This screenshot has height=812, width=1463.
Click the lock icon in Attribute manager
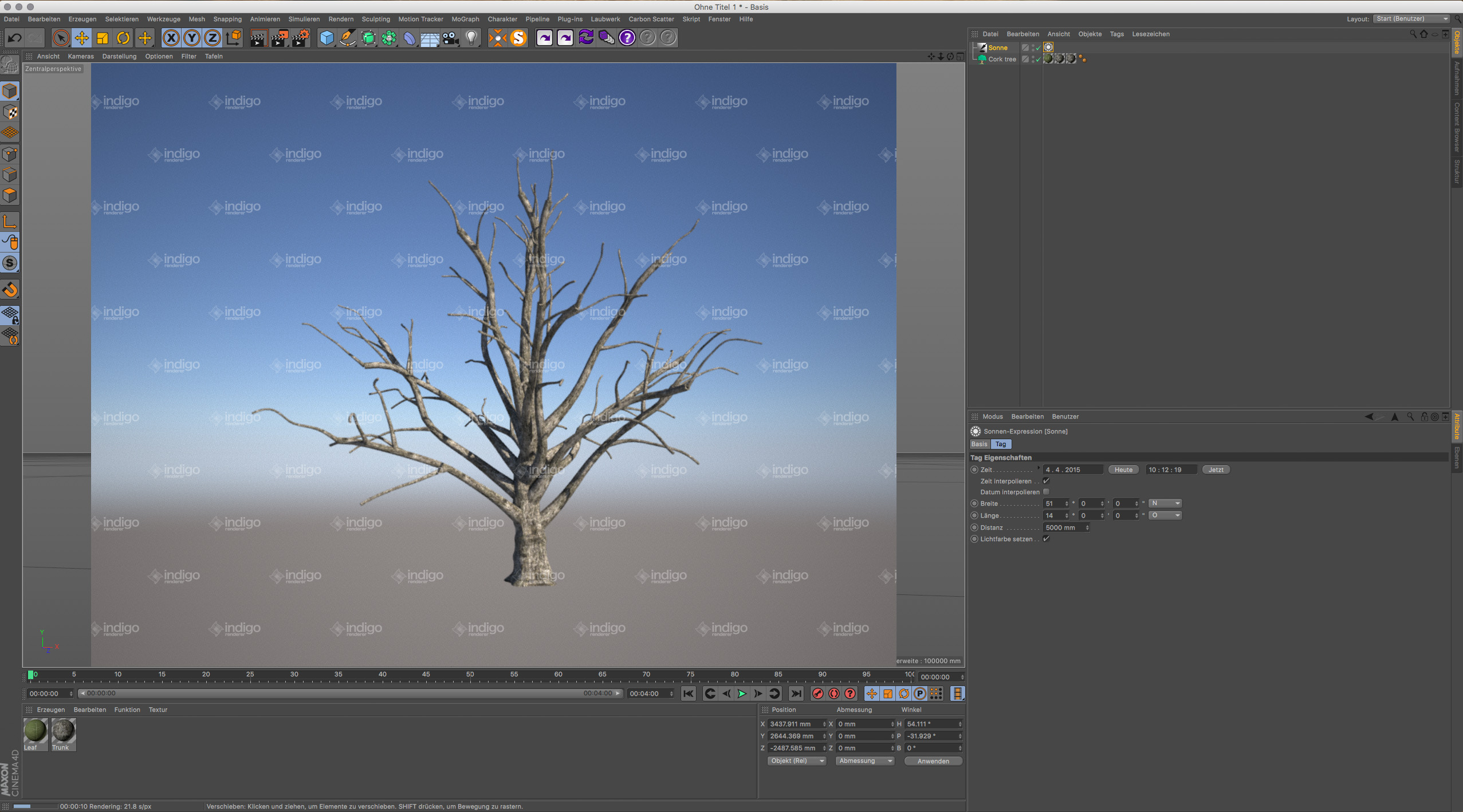click(x=1425, y=416)
